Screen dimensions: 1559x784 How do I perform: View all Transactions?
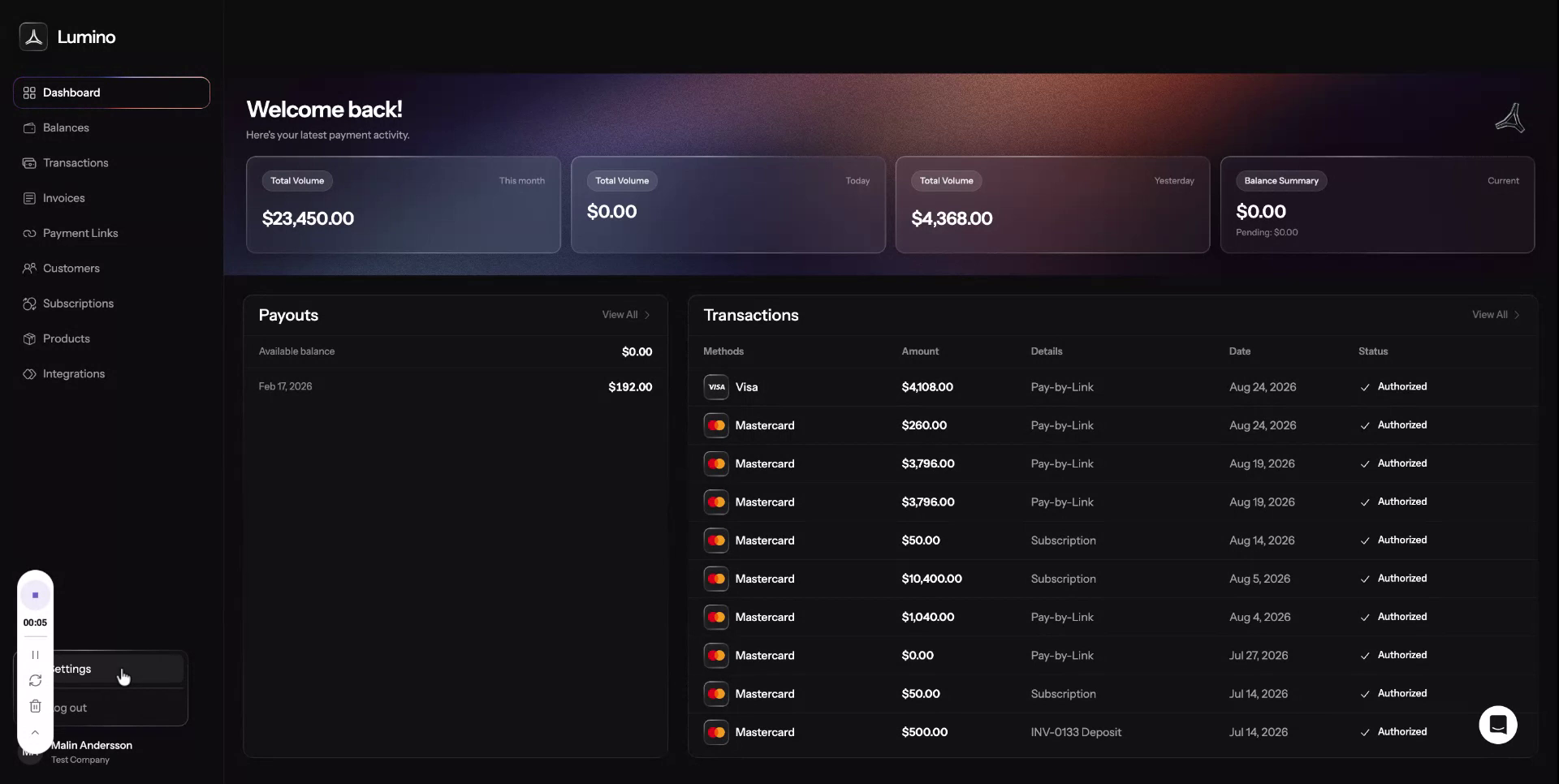pyautogui.click(x=1496, y=315)
